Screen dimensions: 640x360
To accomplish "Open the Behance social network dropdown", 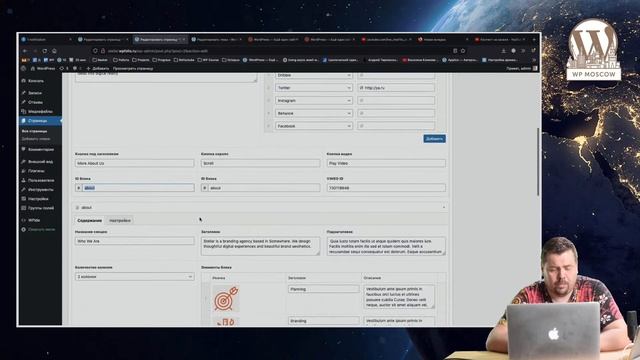I will coord(313,113).
